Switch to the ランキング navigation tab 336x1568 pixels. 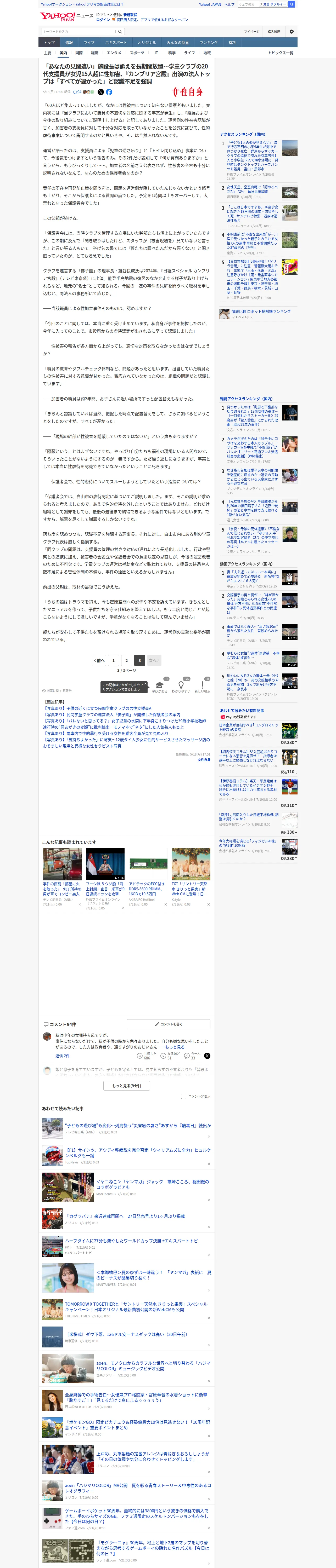pos(209,43)
